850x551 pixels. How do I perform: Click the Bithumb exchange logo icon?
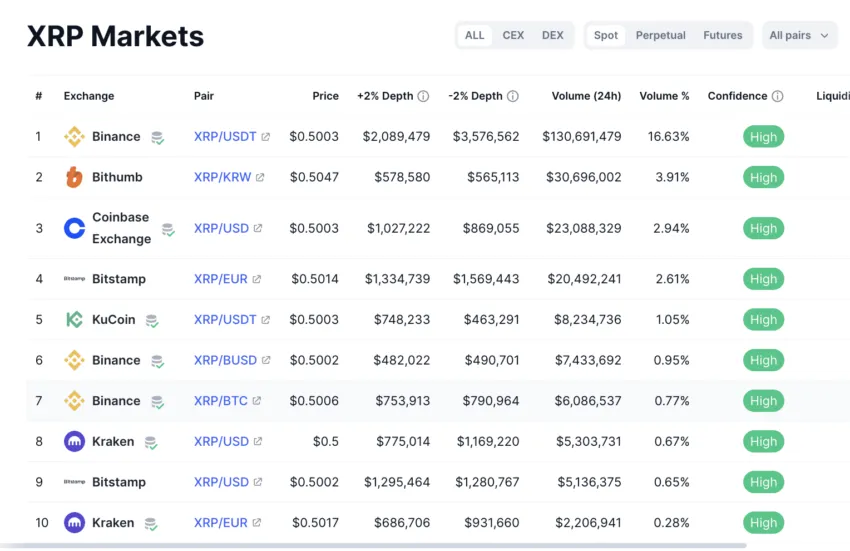coord(74,177)
